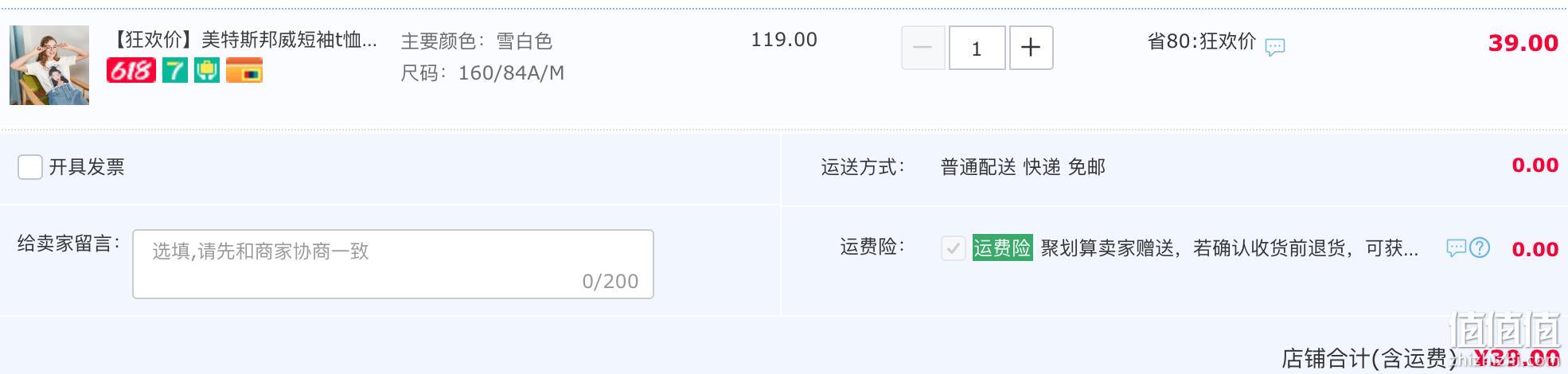Image resolution: width=1568 pixels, height=374 pixels.
Task: Click the green shield guarantee badge
Action: [207, 71]
